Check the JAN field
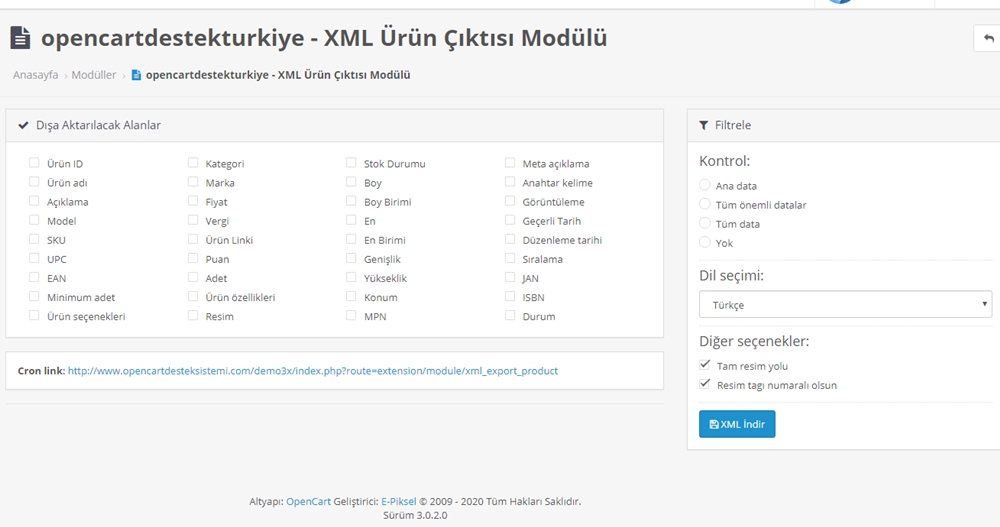Viewport: 1000px width, 527px height. [x=510, y=278]
